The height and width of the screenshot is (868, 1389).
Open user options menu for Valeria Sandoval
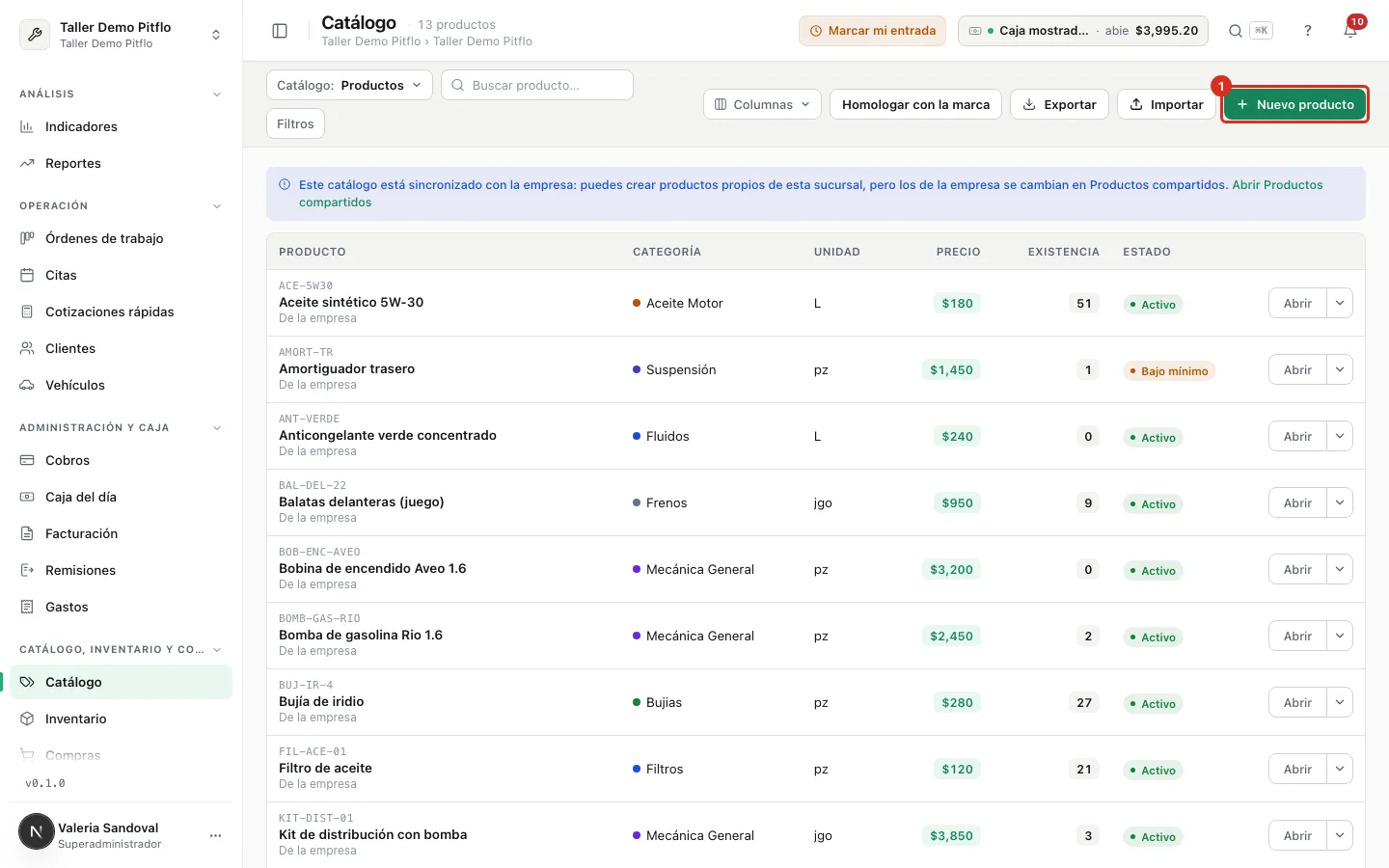pyautogui.click(x=216, y=835)
